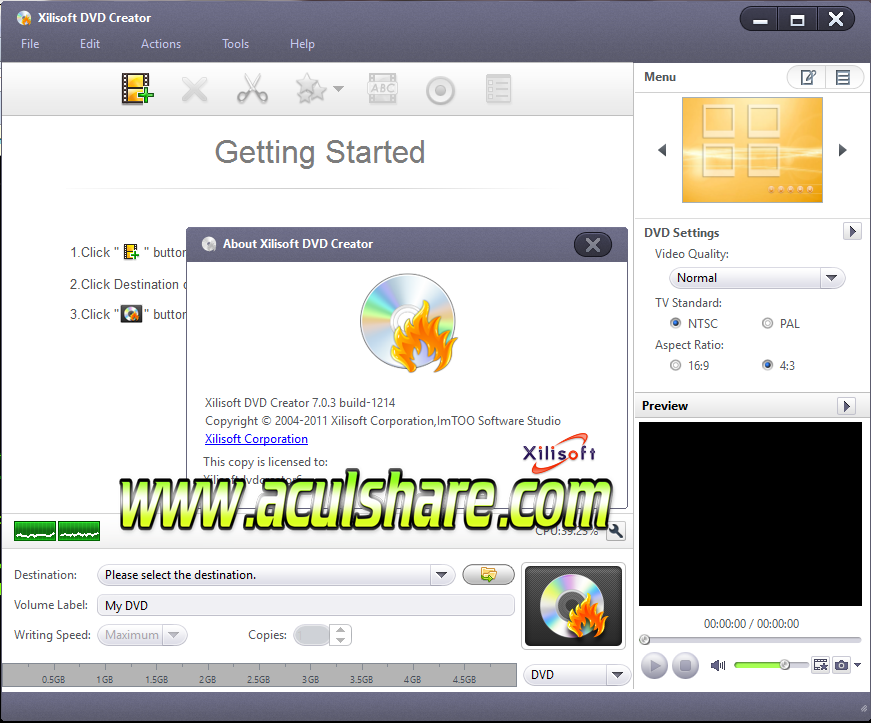
Task: Click the camera snapshot icon
Action: click(x=842, y=665)
